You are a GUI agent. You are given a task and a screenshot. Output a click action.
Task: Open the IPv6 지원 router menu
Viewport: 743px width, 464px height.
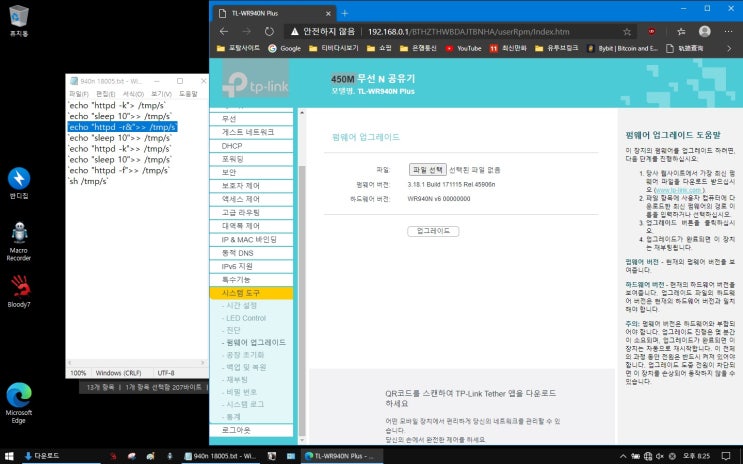point(251,266)
